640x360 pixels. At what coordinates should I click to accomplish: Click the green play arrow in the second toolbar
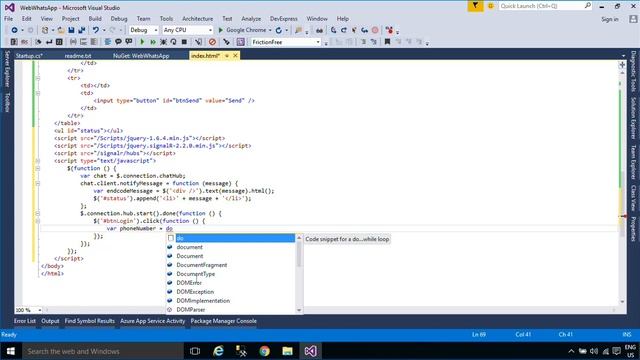(x=142, y=42)
